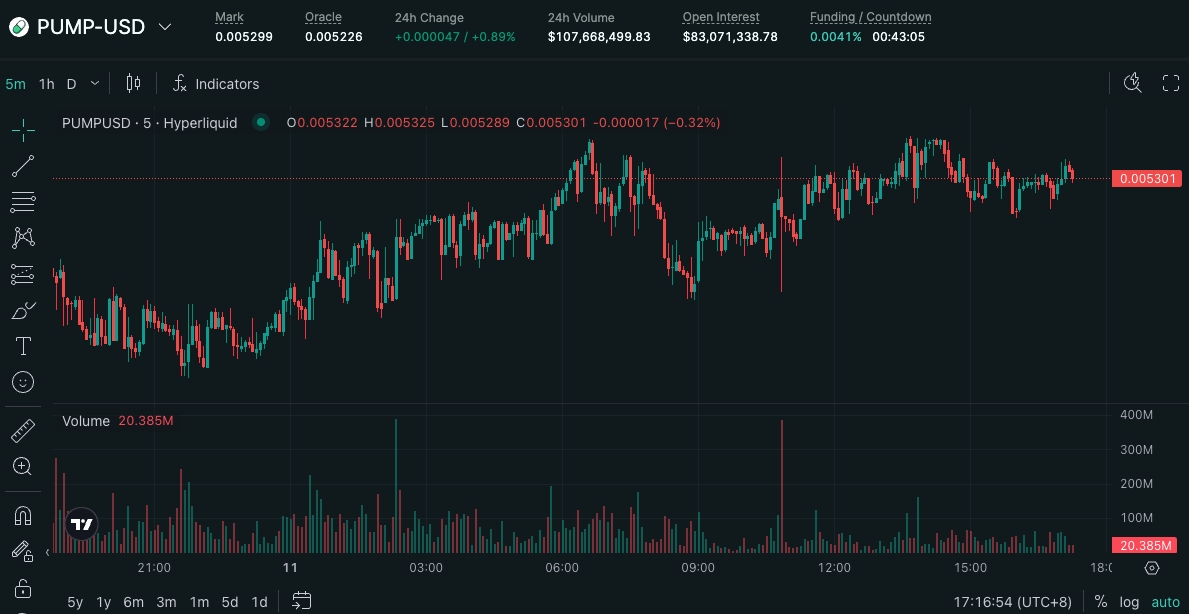Open the time interval dropdown chevron

(95, 84)
